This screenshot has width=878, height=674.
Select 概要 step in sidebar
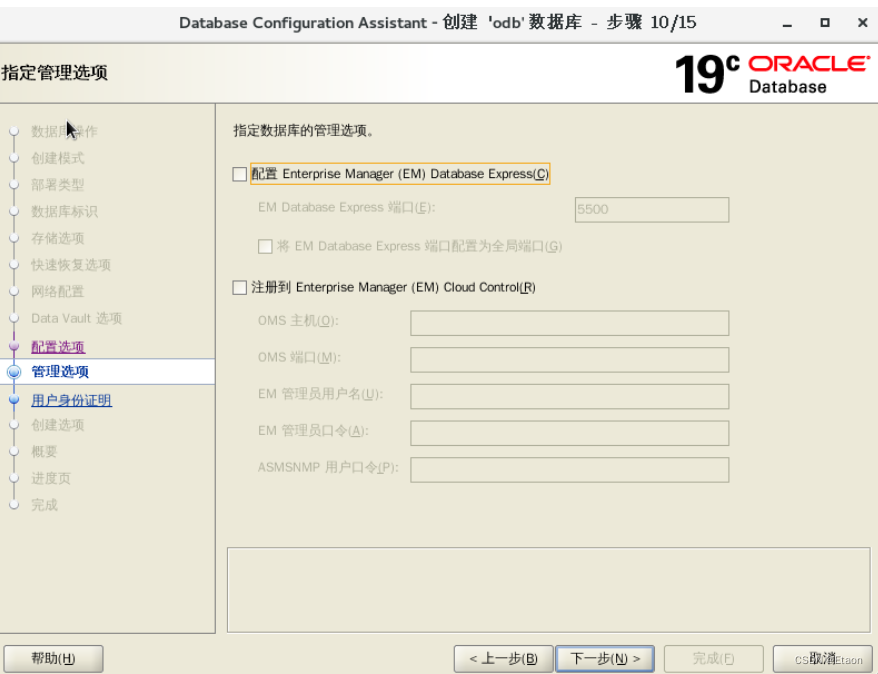click(x=44, y=452)
